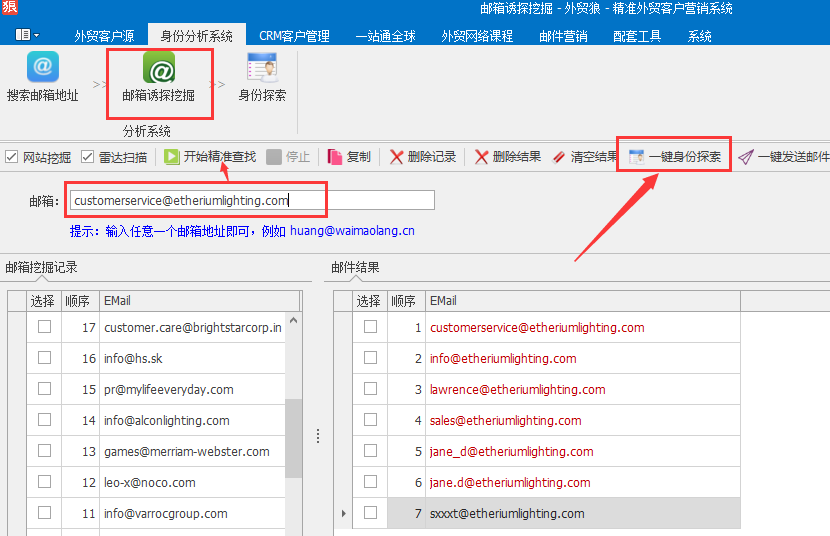This screenshot has height=536, width=830.
Task: Click the row indicator arrow beside row 7
Action: point(344,513)
